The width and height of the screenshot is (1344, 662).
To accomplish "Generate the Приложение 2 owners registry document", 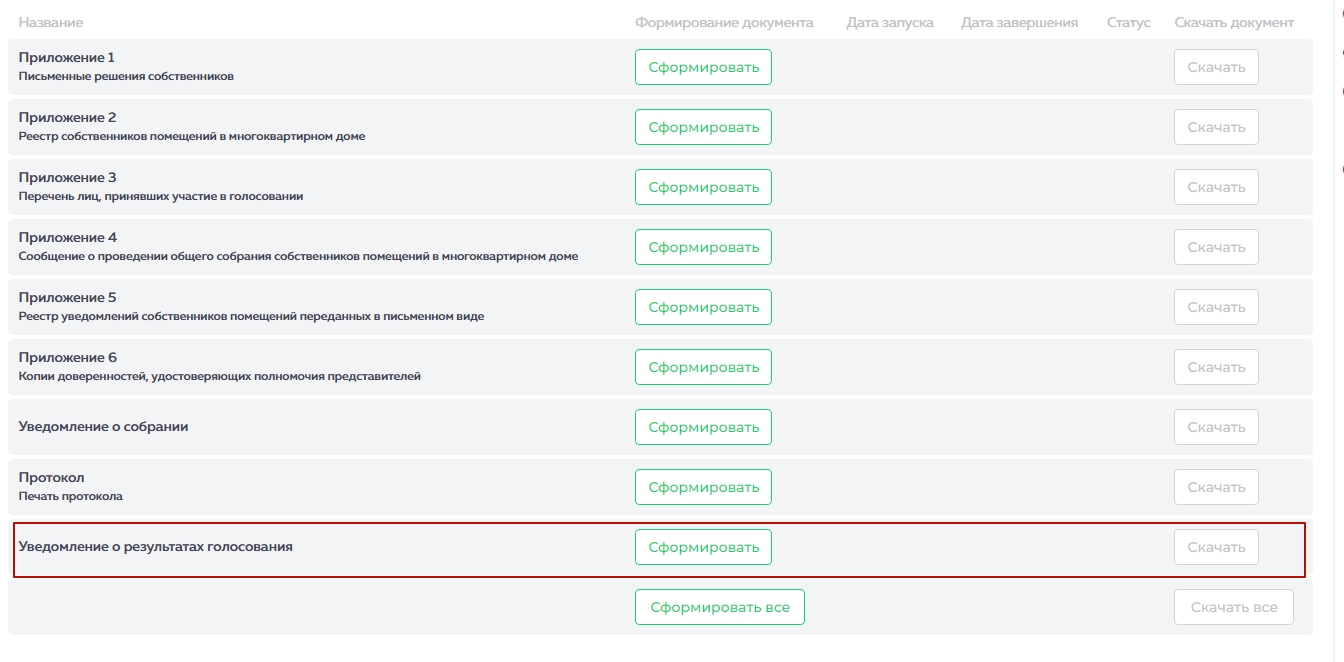I will click(703, 127).
